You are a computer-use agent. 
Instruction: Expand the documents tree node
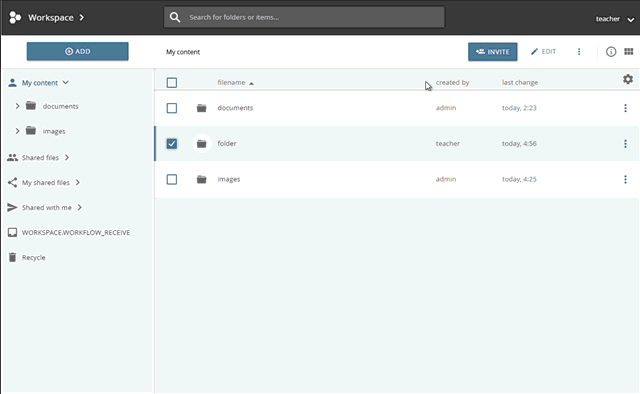17,106
